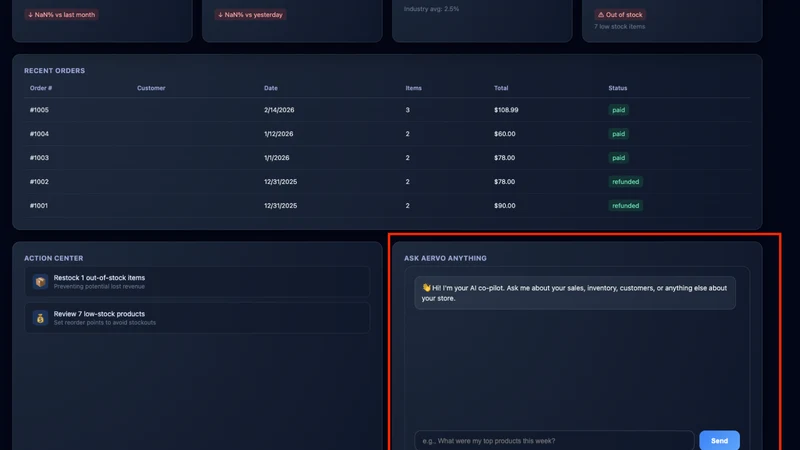This screenshot has height=450, width=800.
Task: Click the NaN% vs yesterday badge
Action: coord(250,15)
